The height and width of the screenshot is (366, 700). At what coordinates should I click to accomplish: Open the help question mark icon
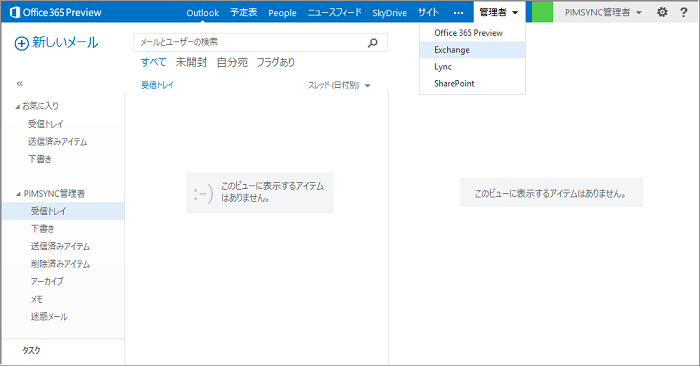click(683, 12)
